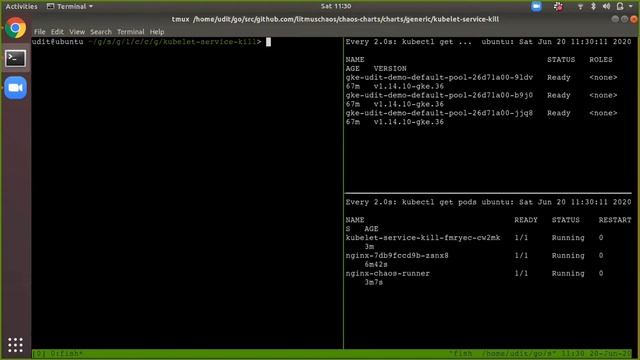The image size is (640, 360).
Task: Open Activities overview
Action: pos(21,6)
